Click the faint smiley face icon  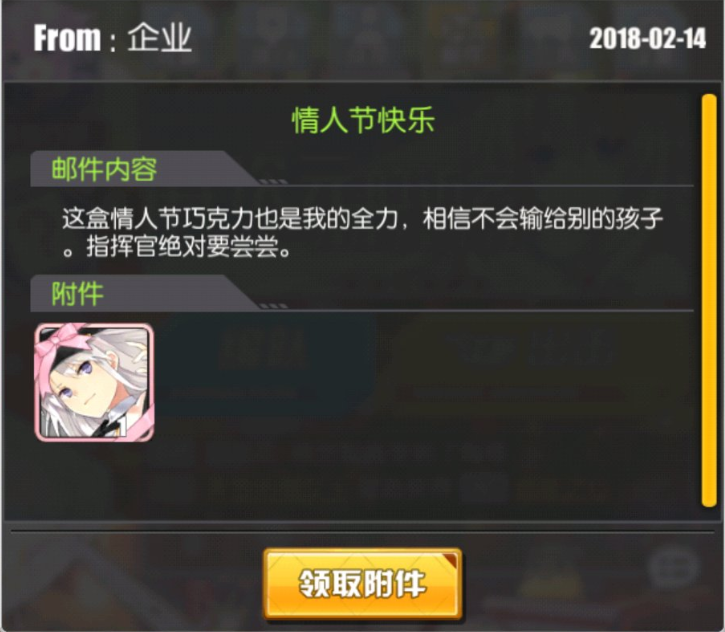(672, 566)
